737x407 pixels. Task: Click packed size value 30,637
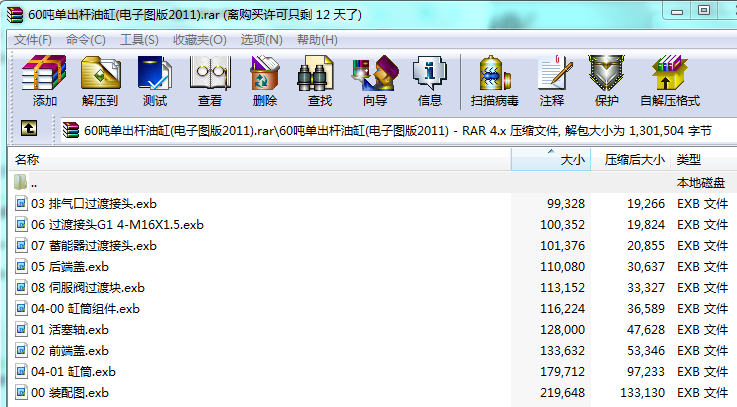coord(646,266)
